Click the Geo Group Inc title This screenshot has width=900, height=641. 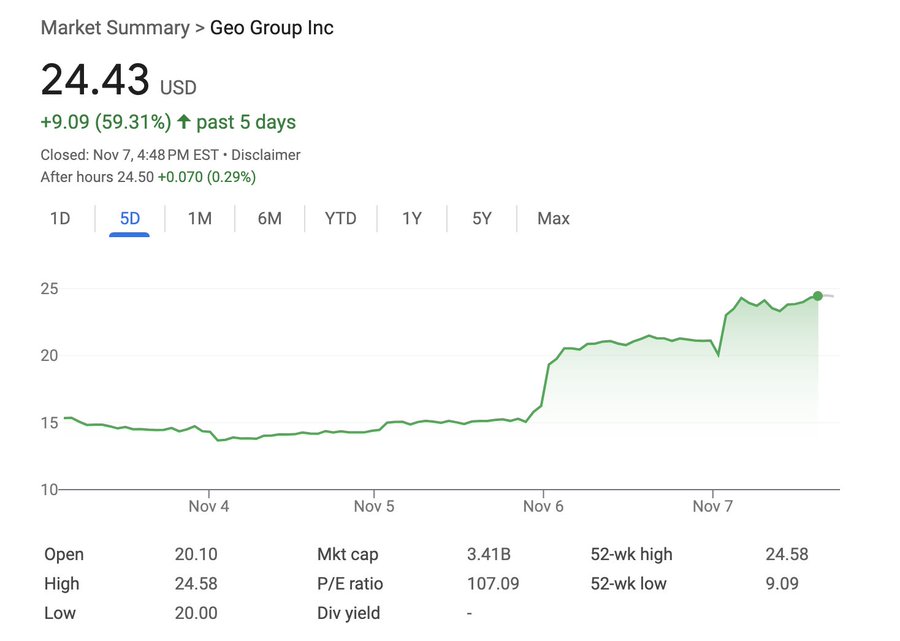[271, 28]
